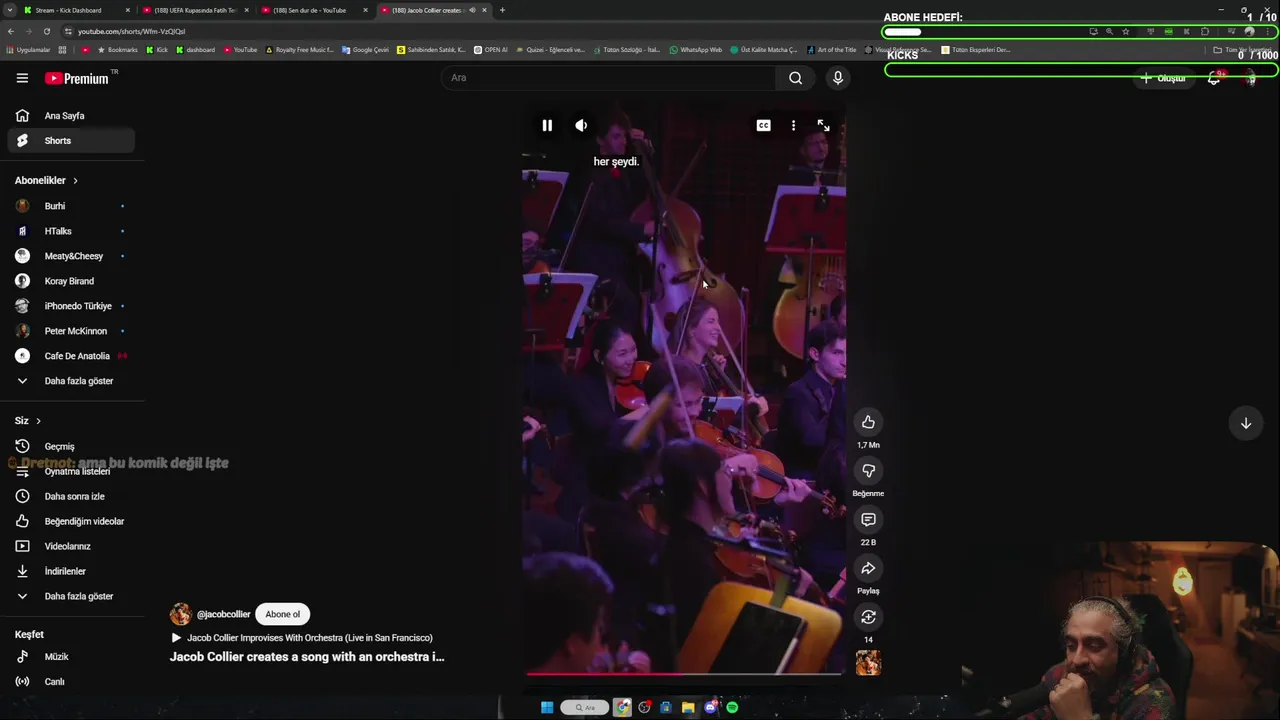This screenshot has height=720, width=1280.
Task: Go to Ana Sayfa in sidebar
Action: (x=70, y=116)
